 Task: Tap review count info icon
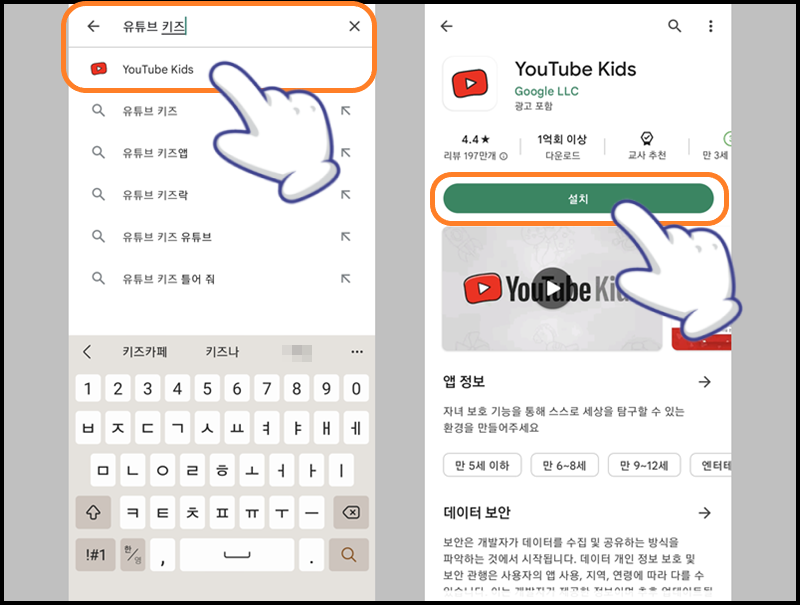point(504,156)
